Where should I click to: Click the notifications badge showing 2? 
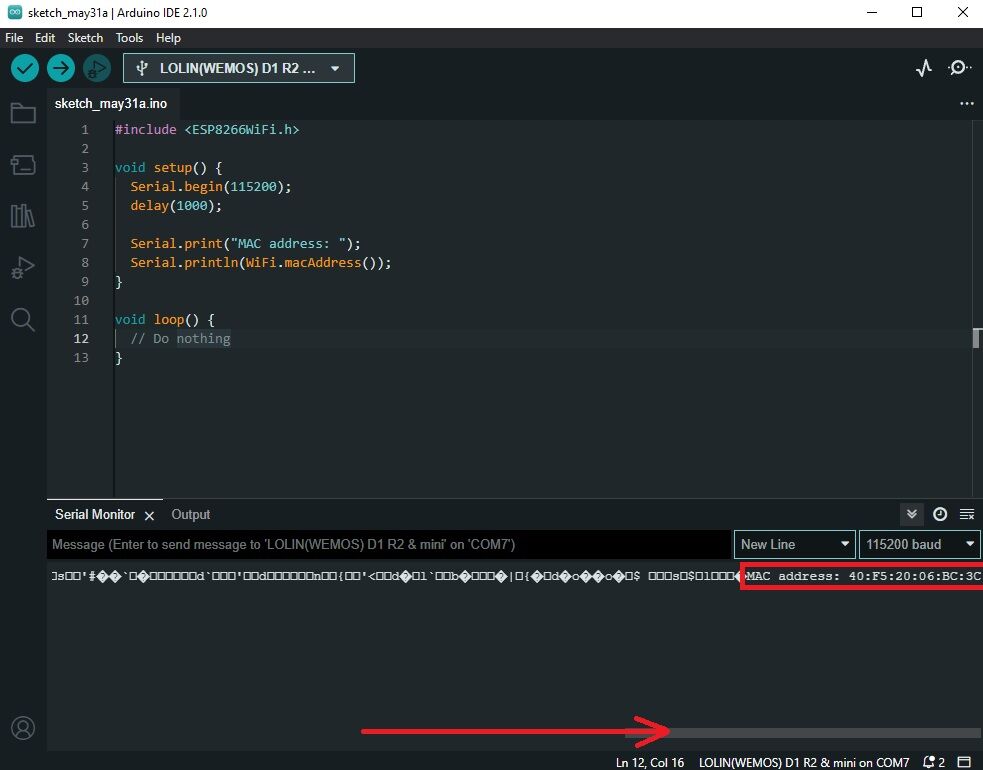coord(932,761)
